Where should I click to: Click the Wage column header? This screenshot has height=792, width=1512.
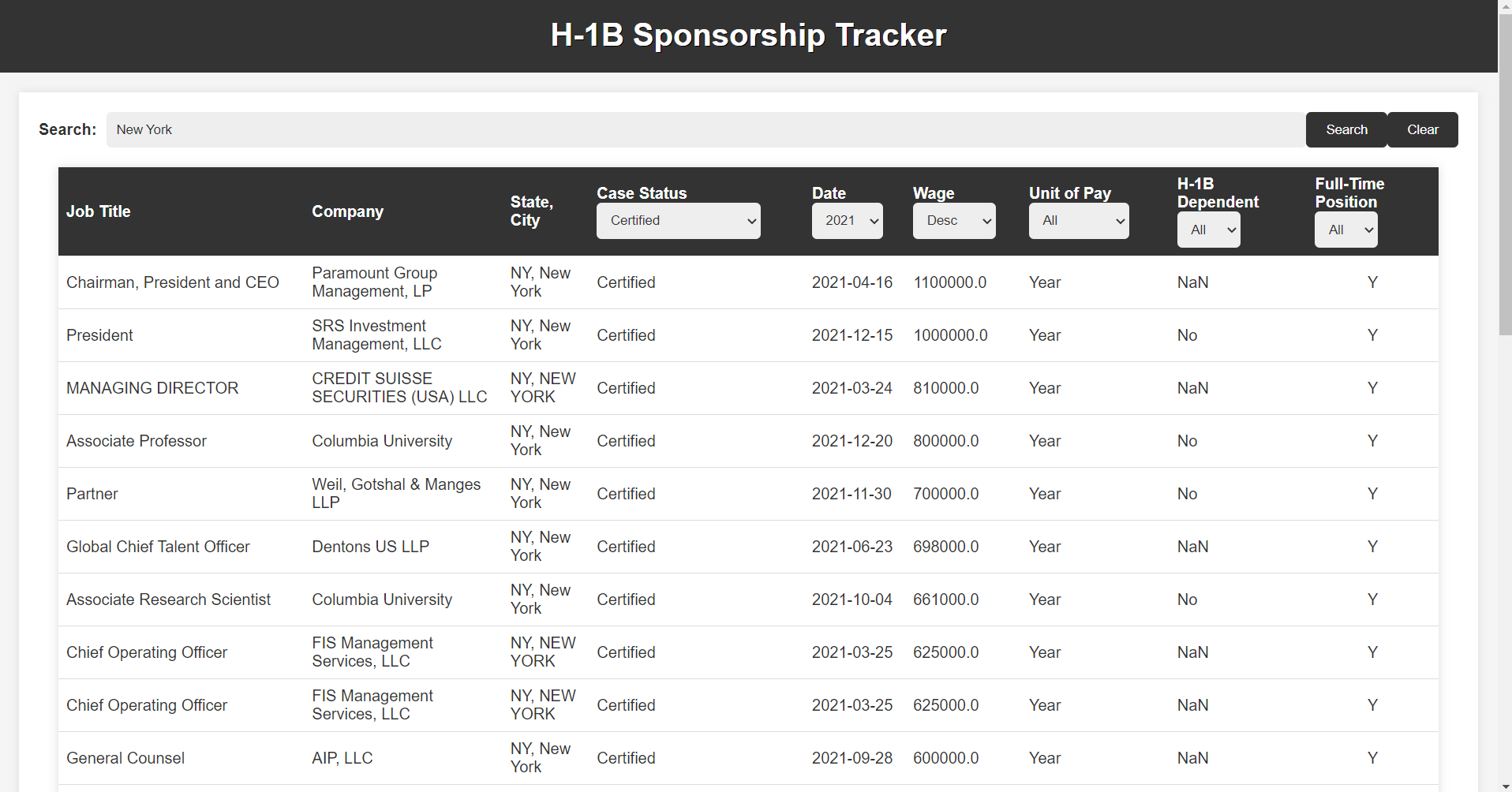pos(933,192)
